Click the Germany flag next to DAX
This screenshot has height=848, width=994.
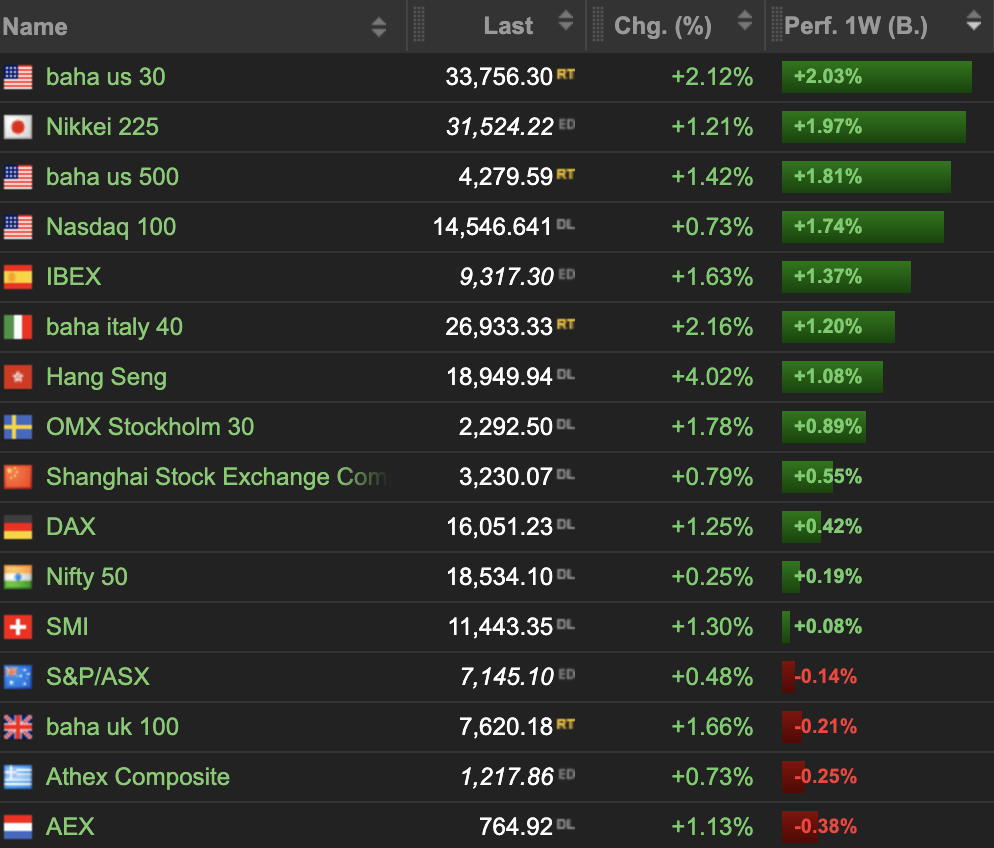[x=18, y=527]
